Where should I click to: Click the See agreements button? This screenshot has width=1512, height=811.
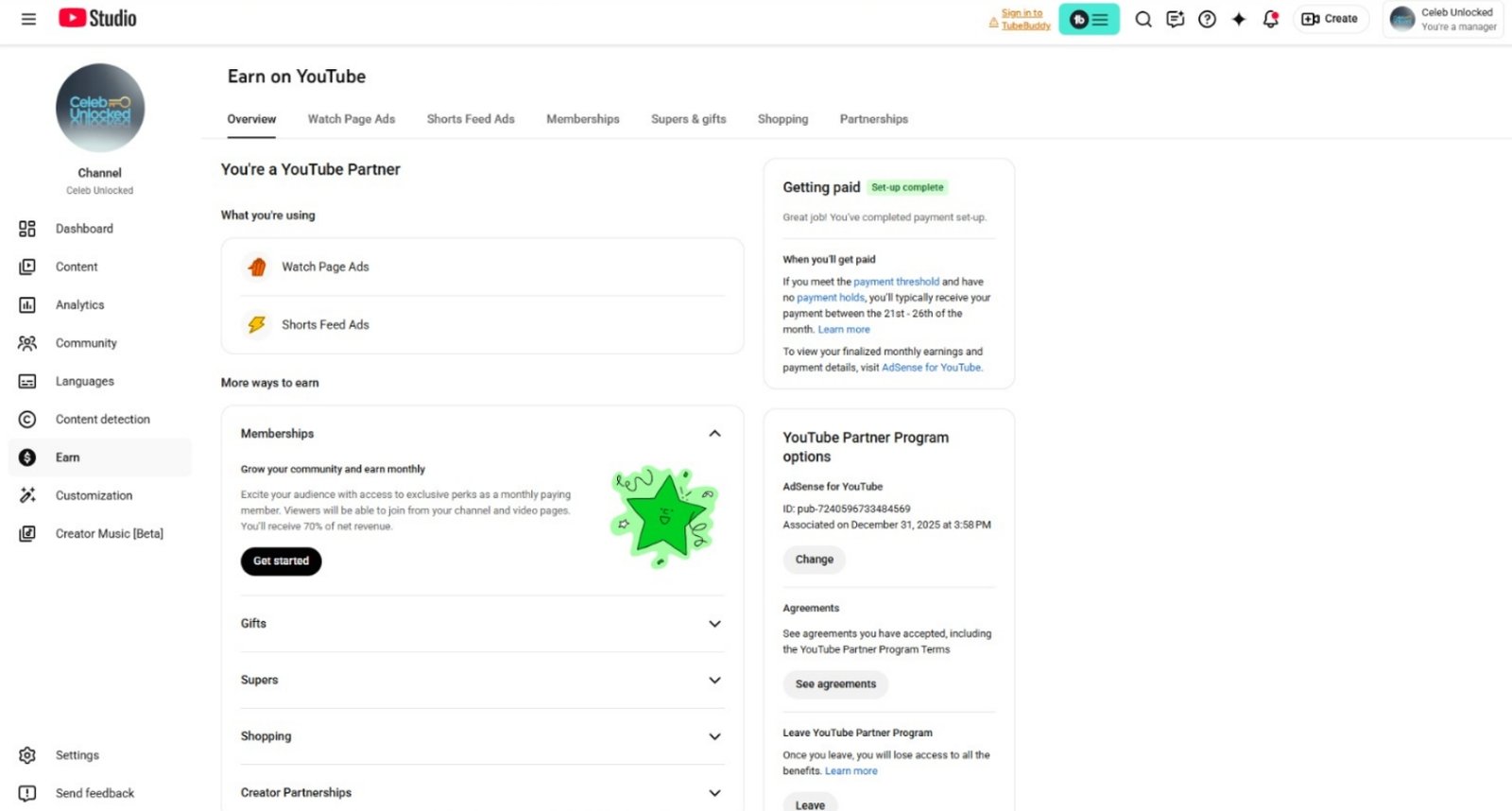tap(835, 684)
